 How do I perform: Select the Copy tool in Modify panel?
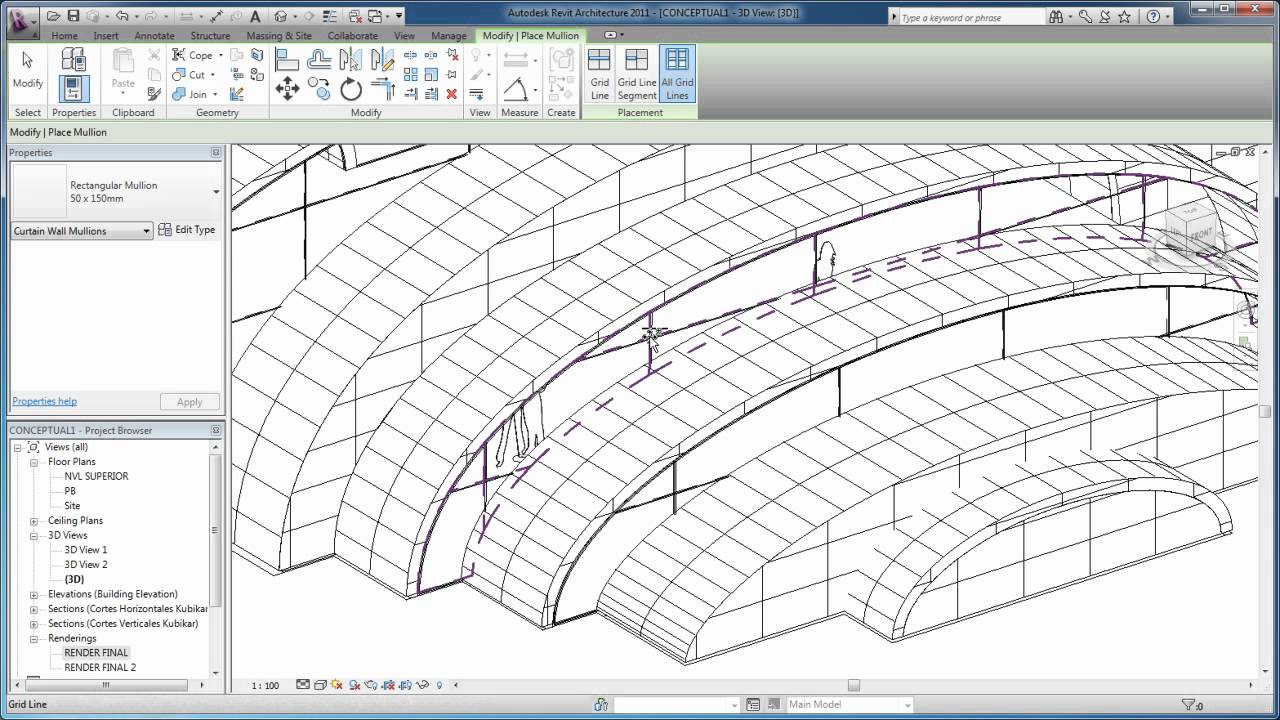coord(319,90)
